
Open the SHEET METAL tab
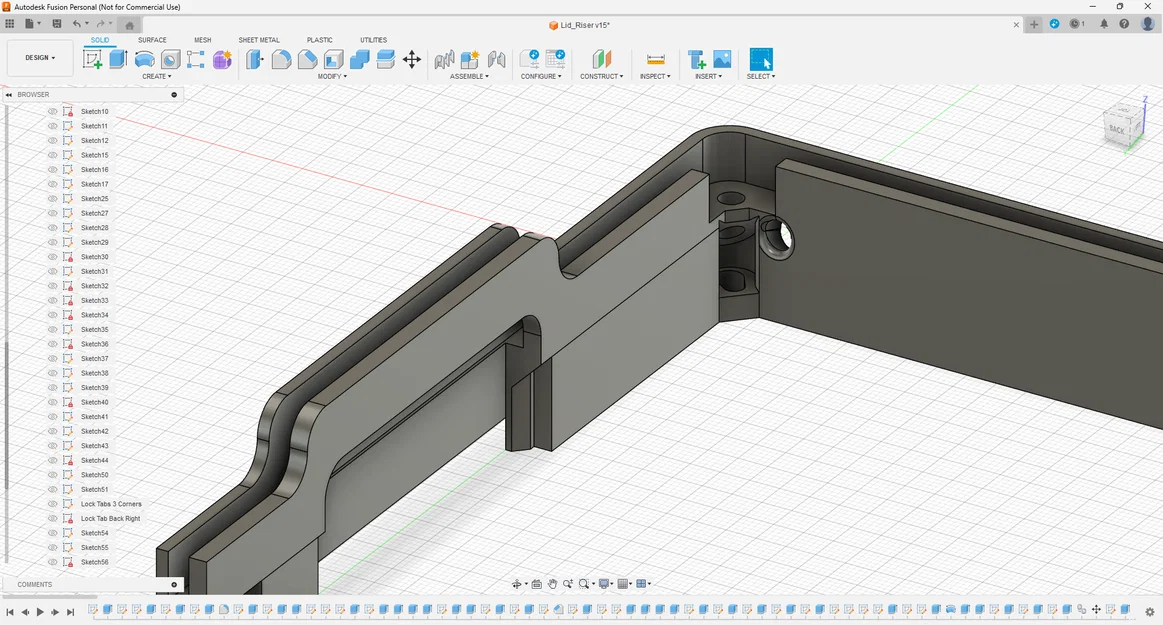click(259, 40)
